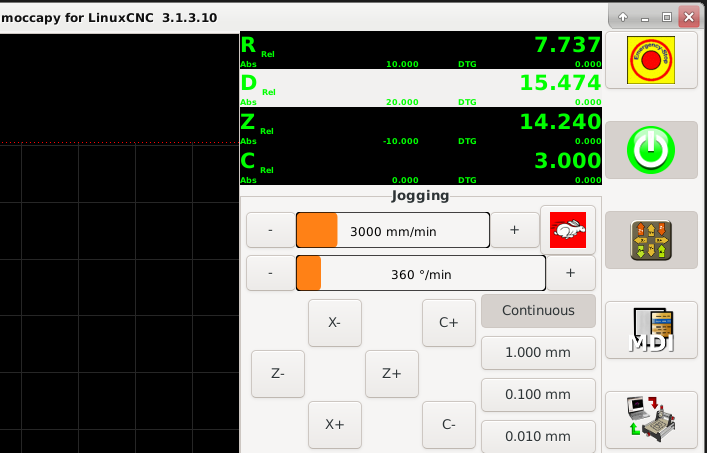Click the 3000 mm/min jog speed slider

click(x=392, y=230)
